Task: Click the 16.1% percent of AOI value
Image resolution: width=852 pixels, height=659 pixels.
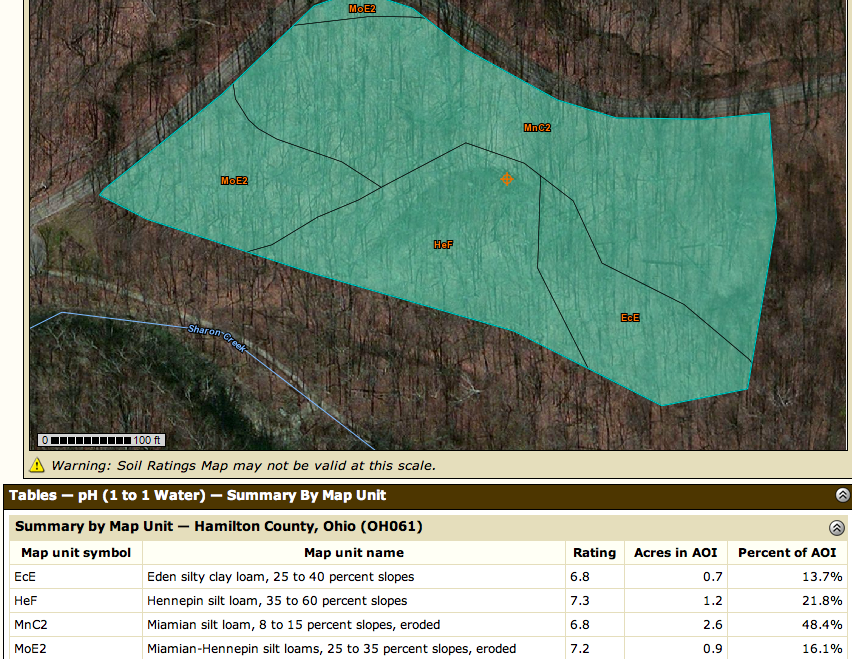Action: click(822, 649)
